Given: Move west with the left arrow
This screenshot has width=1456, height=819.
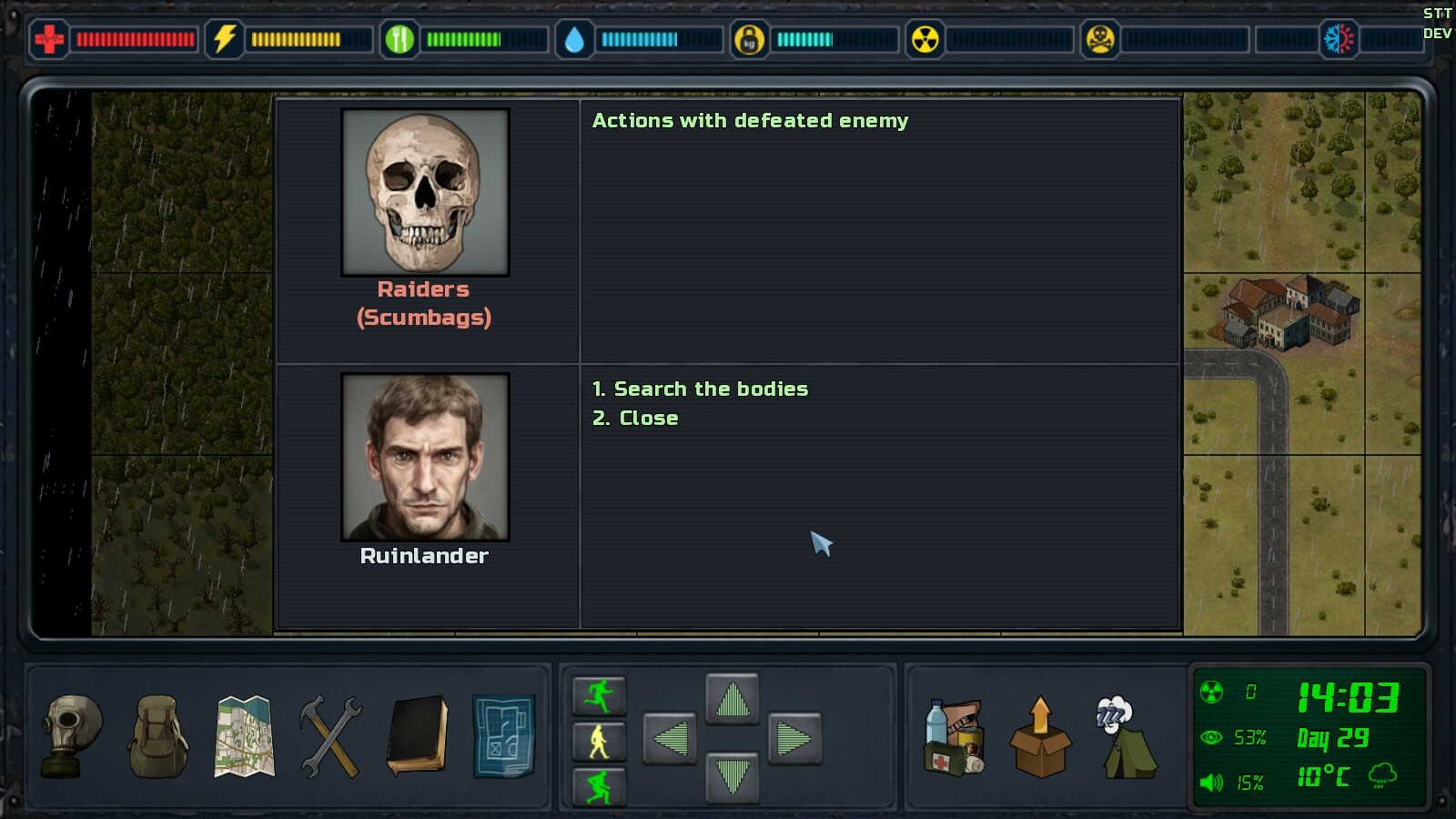Looking at the screenshot, I should point(671,738).
